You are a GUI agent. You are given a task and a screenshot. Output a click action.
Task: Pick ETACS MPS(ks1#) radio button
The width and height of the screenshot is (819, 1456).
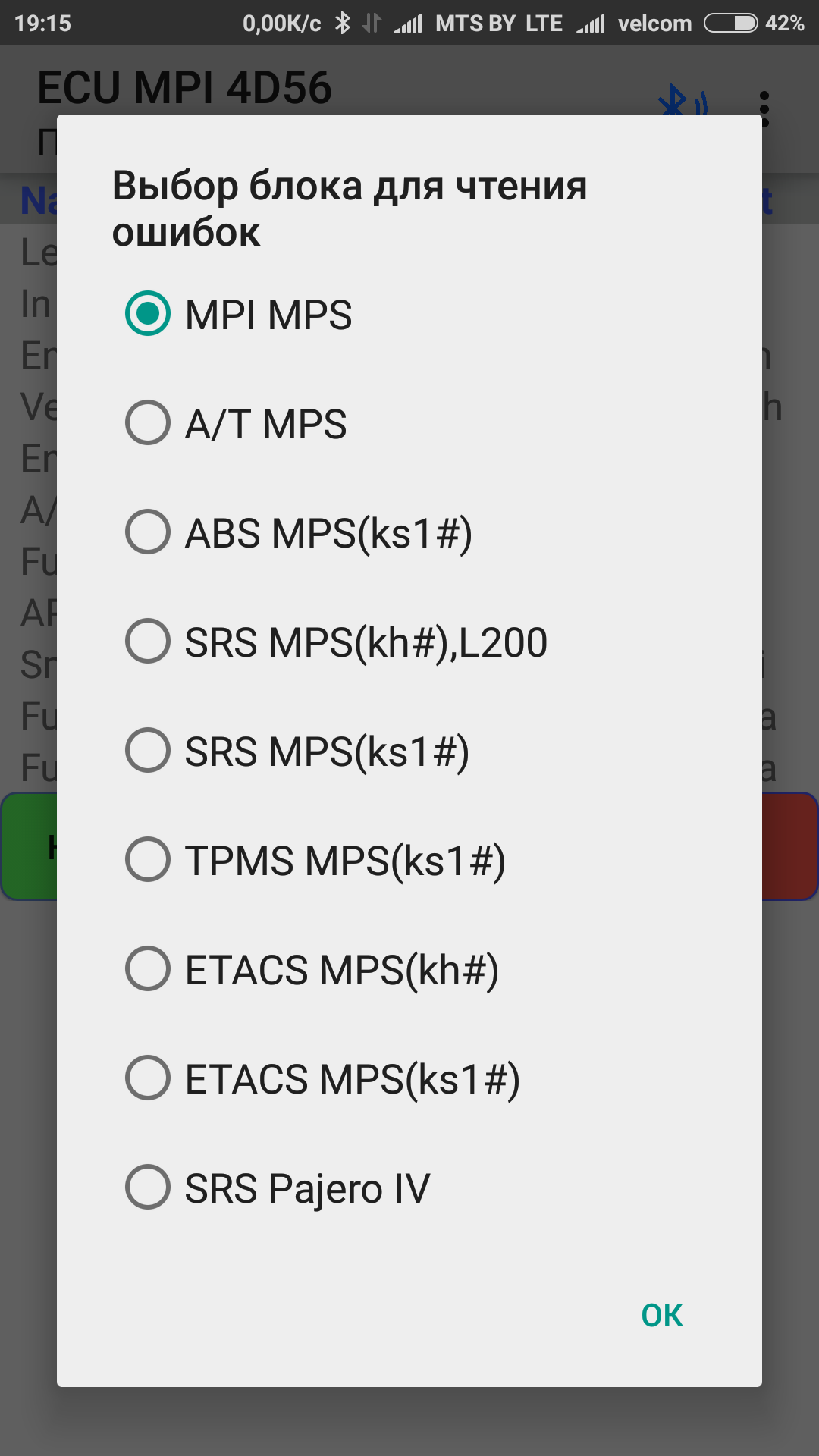(148, 1078)
